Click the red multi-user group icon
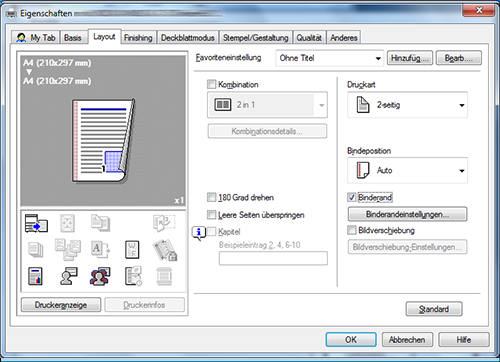Image resolution: width=500 pixels, height=362 pixels. point(100,276)
